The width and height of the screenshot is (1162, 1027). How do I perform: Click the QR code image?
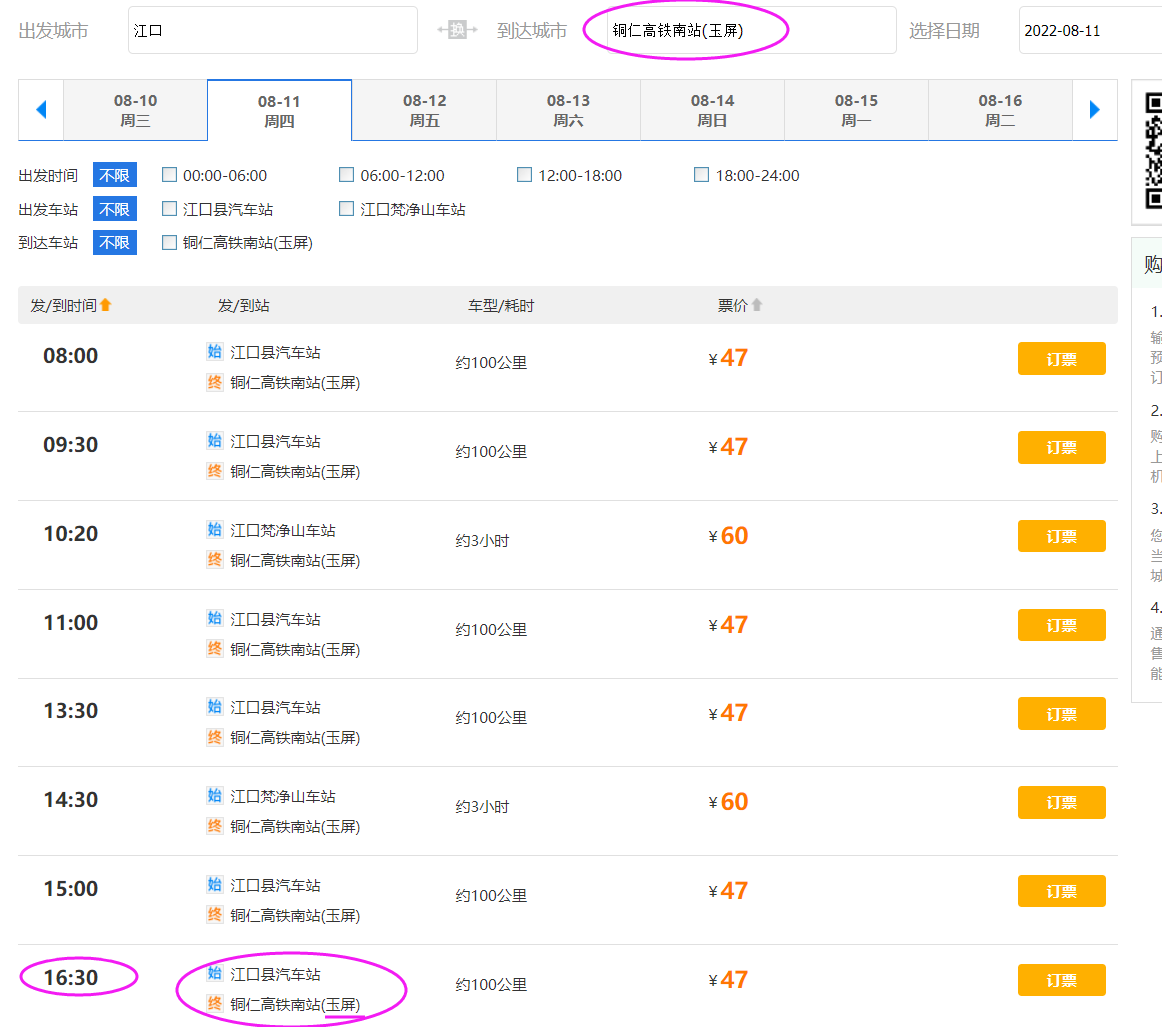[x=1153, y=150]
